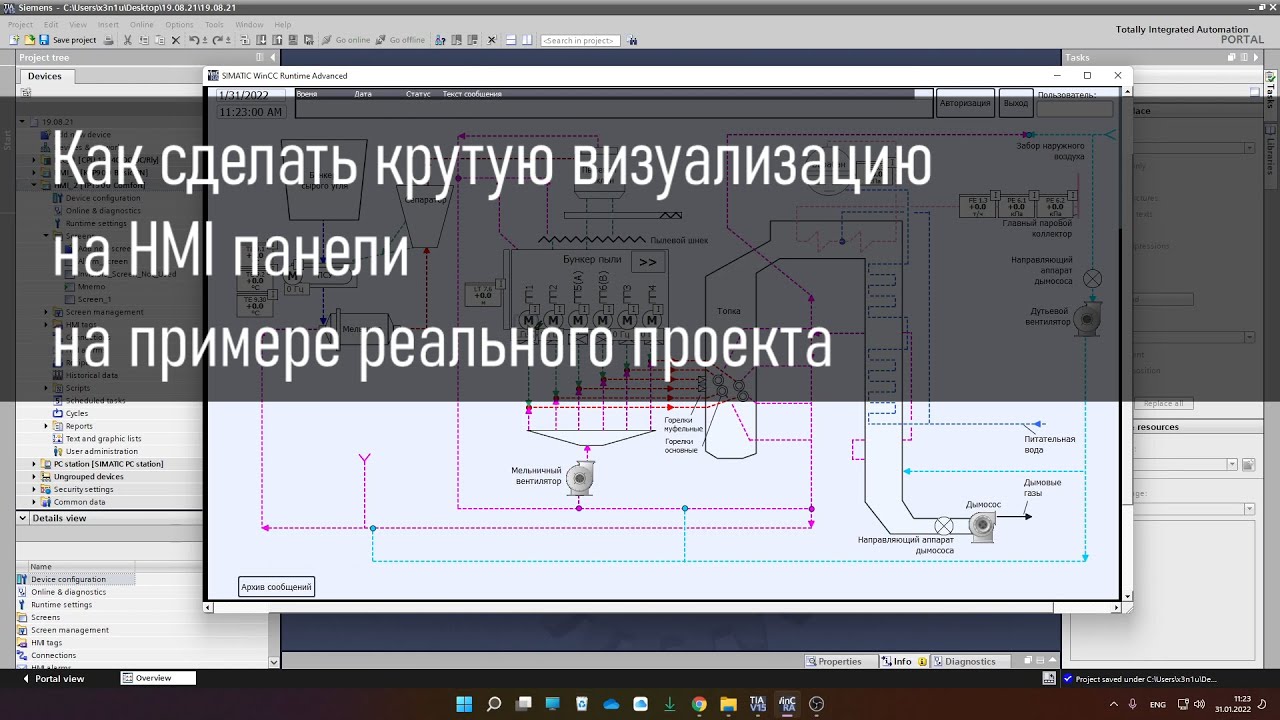This screenshot has height=720, width=1280.
Task: Click the OBS Studio taskbar icon
Action: pos(817,704)
